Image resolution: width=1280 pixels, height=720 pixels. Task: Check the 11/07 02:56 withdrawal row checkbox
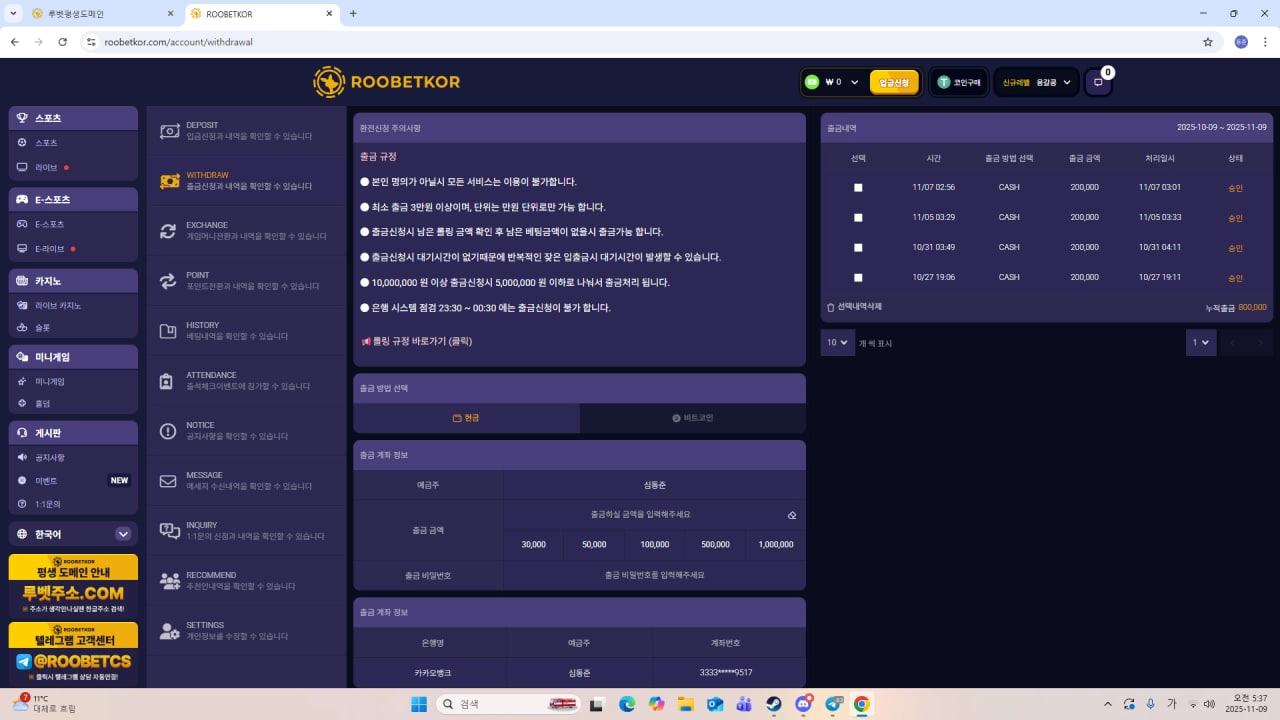coord(858,188)
